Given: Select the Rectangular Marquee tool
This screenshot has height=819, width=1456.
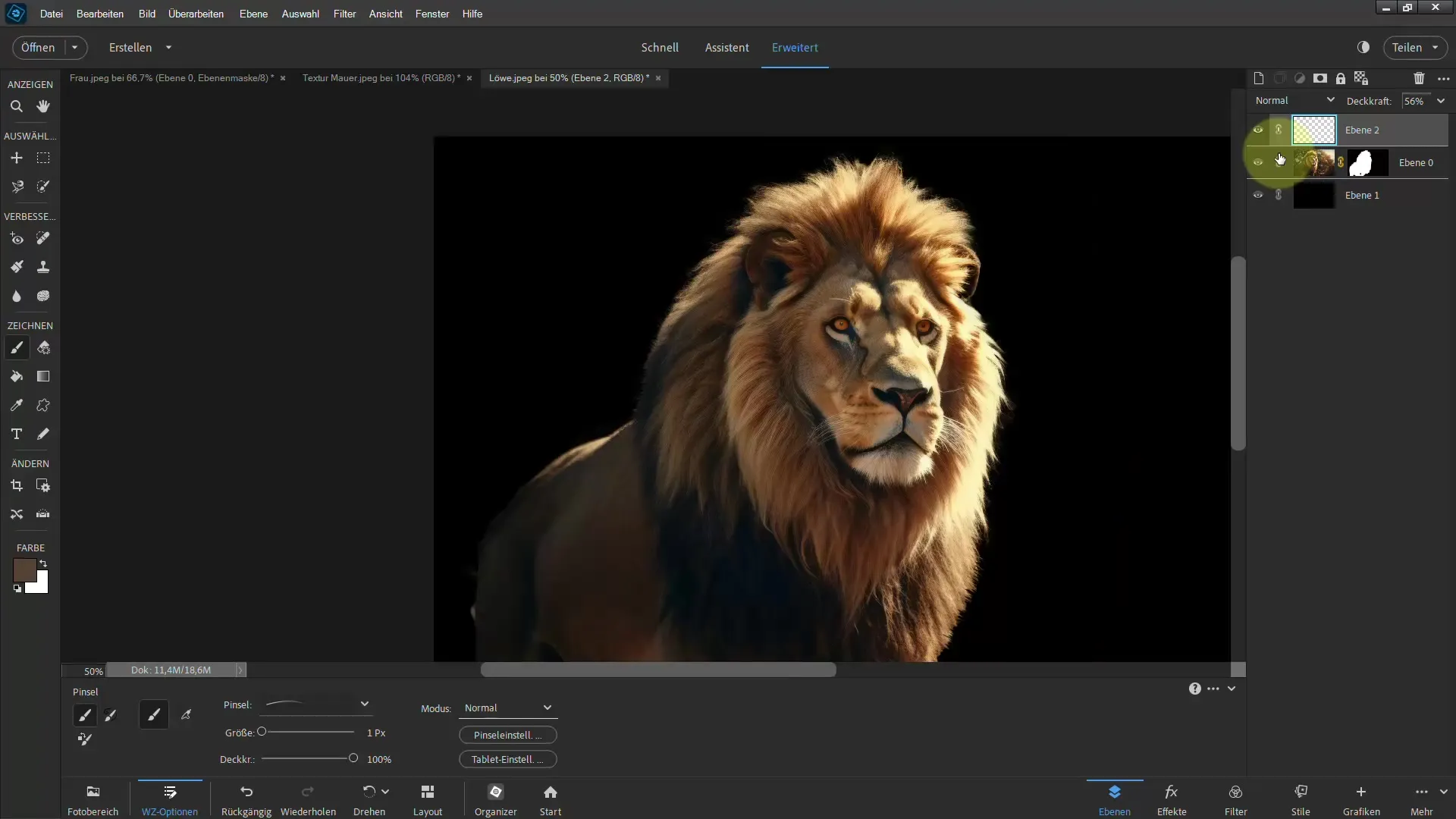Looking at the screenshot, I should (43, 158).
